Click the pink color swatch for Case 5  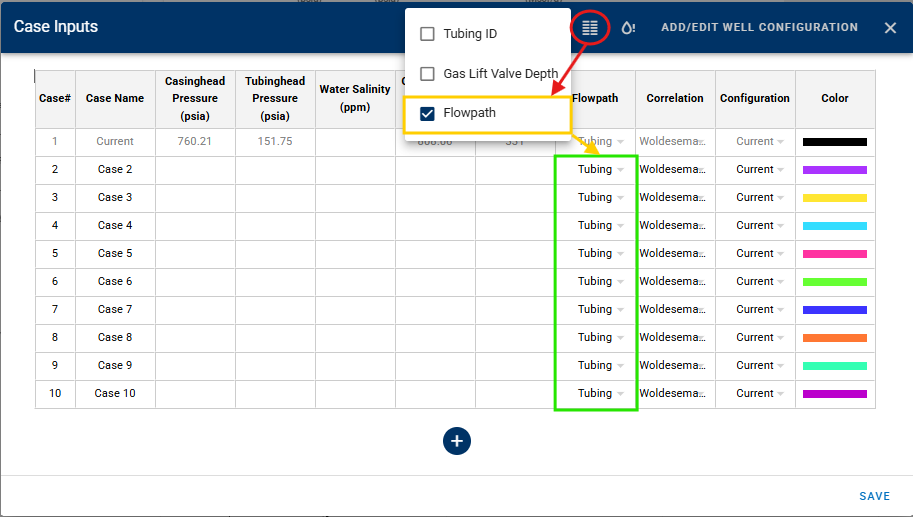click(834, 254)
